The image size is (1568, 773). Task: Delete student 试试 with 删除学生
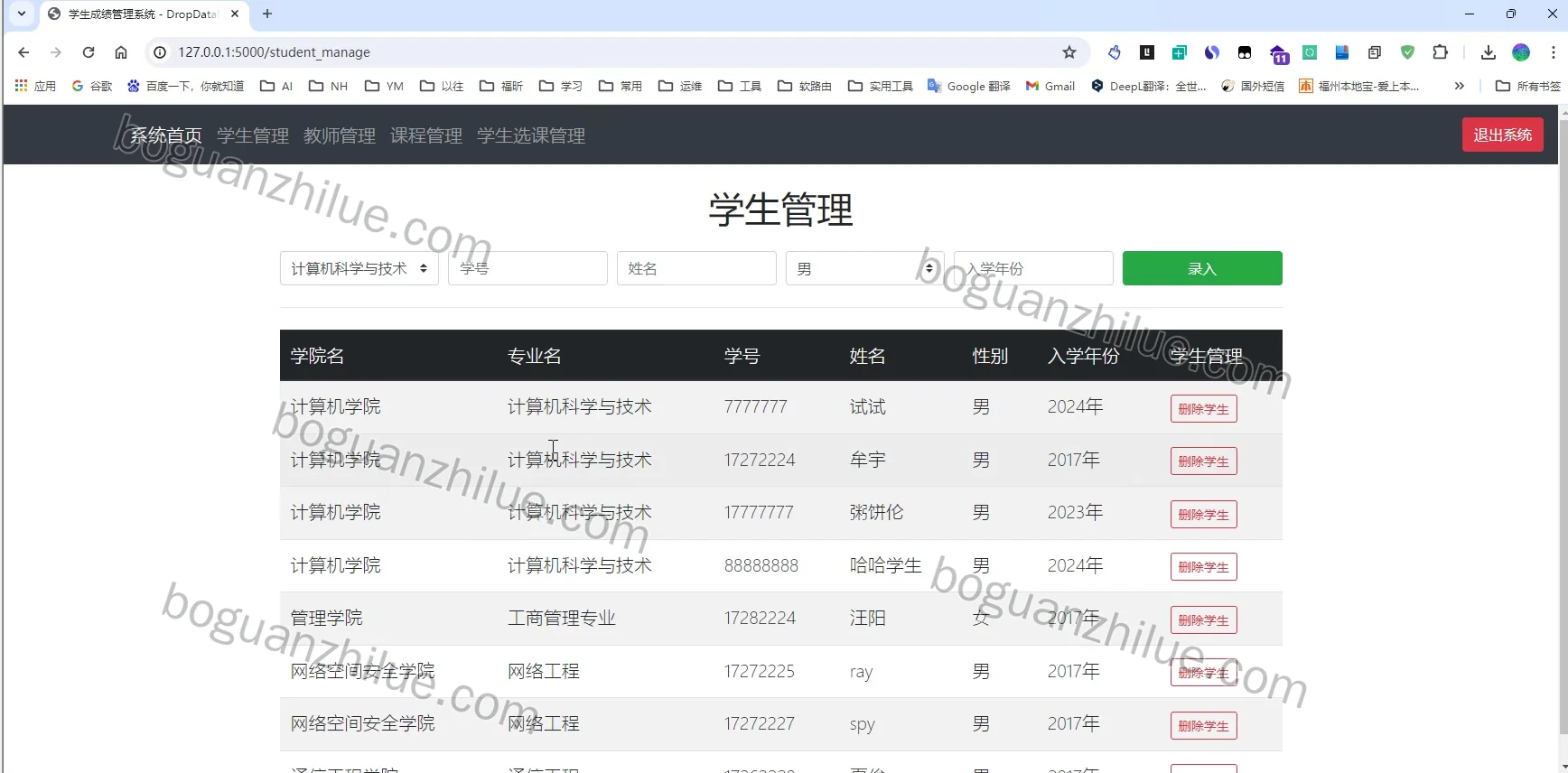[x=1204, y=409]
